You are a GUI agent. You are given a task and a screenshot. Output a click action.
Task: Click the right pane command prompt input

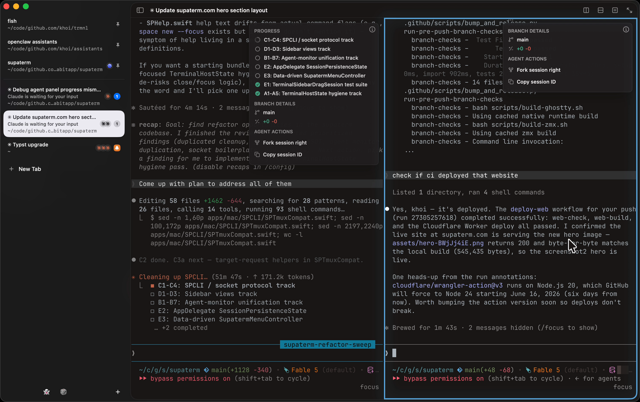510,353
